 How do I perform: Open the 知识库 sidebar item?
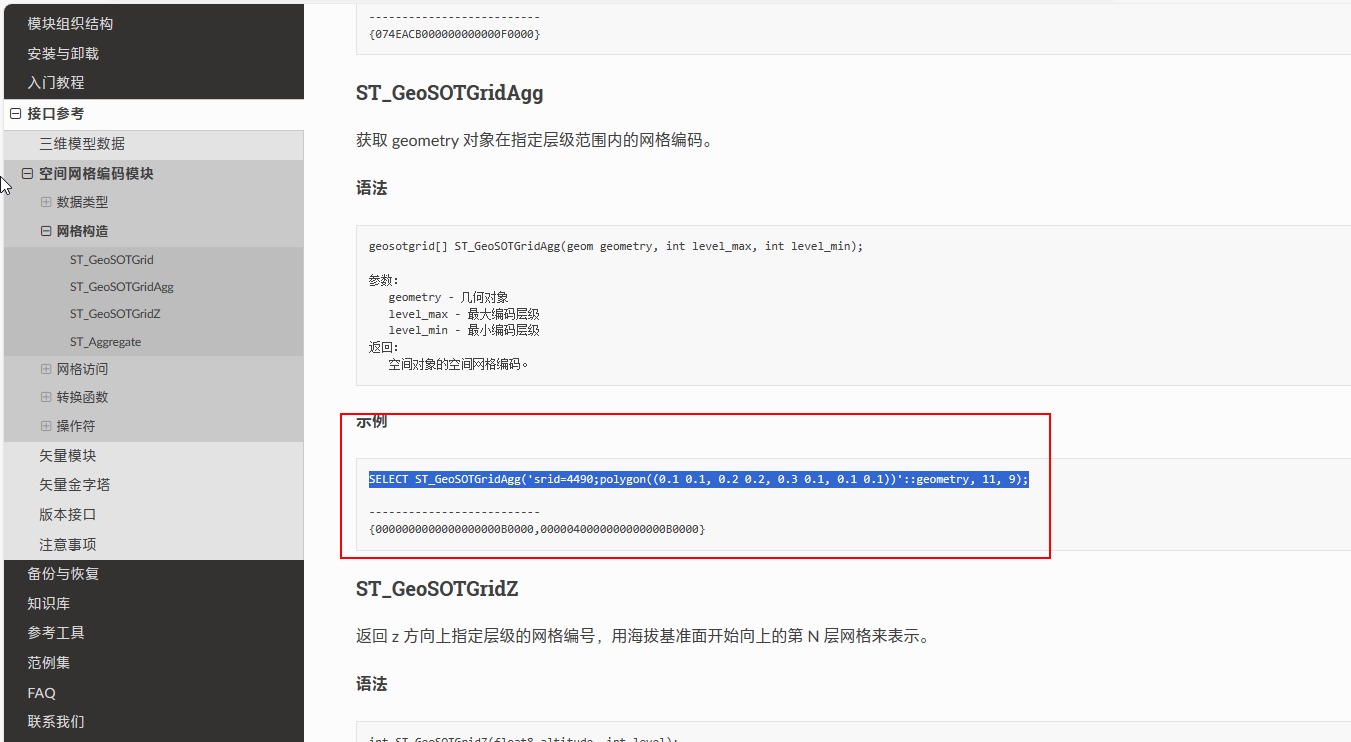(49, 604)
